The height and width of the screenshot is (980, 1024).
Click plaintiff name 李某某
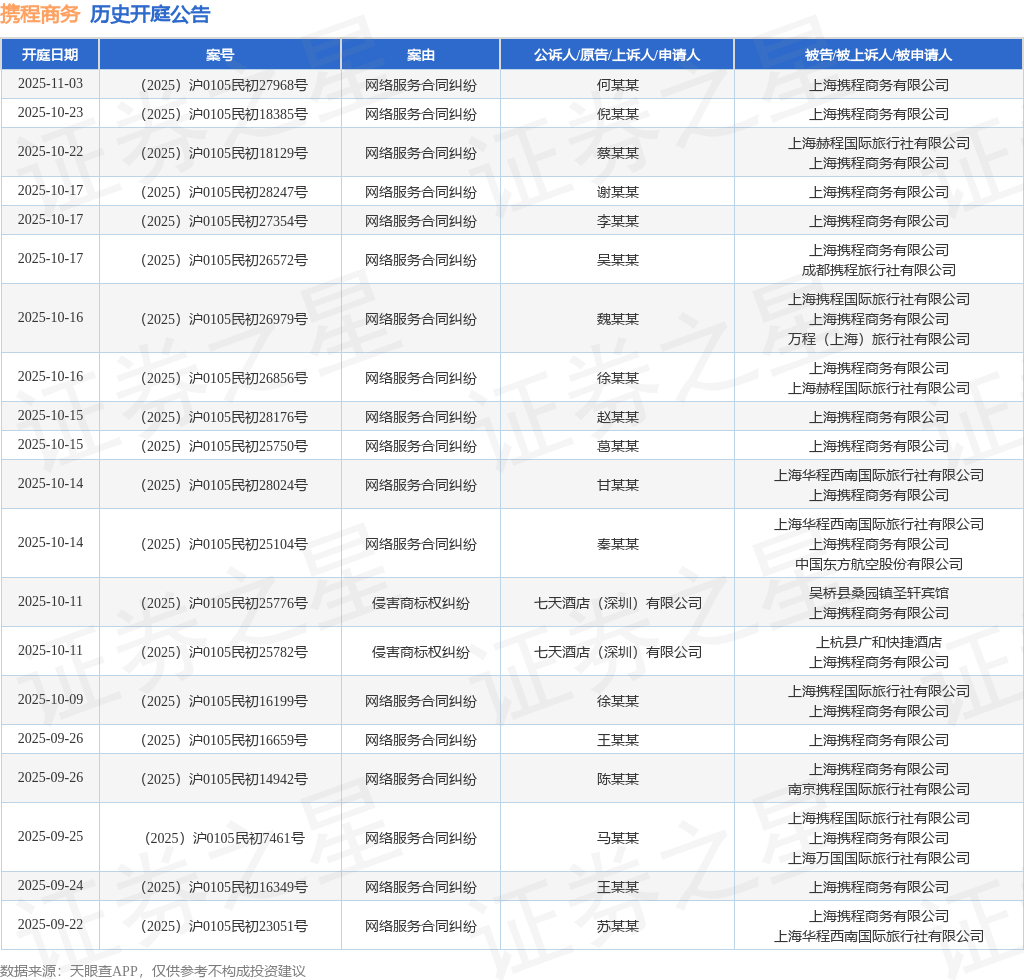click(x=617, y=221)
